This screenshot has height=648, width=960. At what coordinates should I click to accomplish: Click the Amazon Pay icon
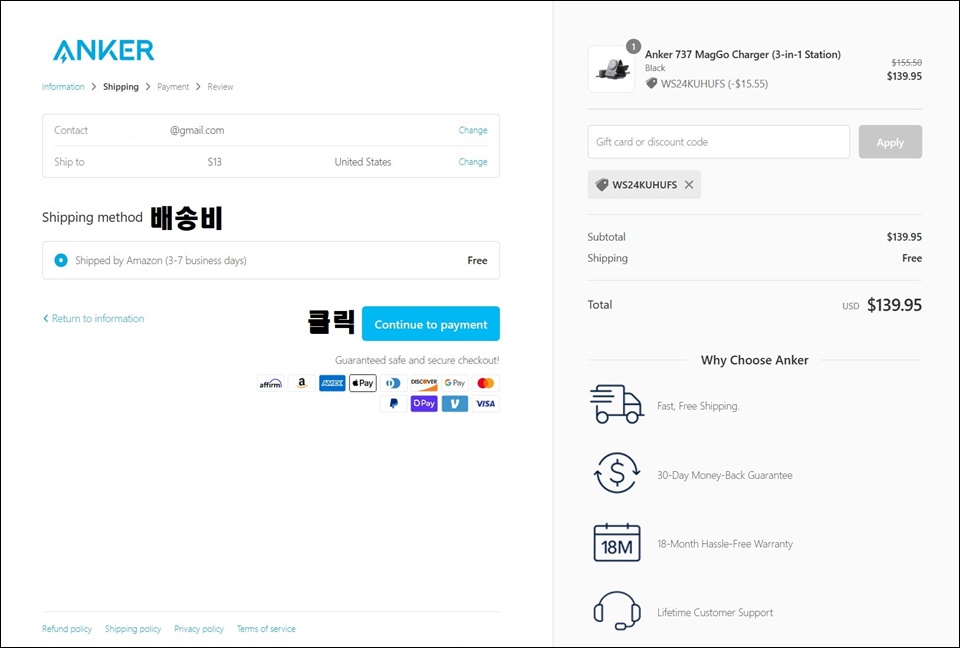coord(301,383)
